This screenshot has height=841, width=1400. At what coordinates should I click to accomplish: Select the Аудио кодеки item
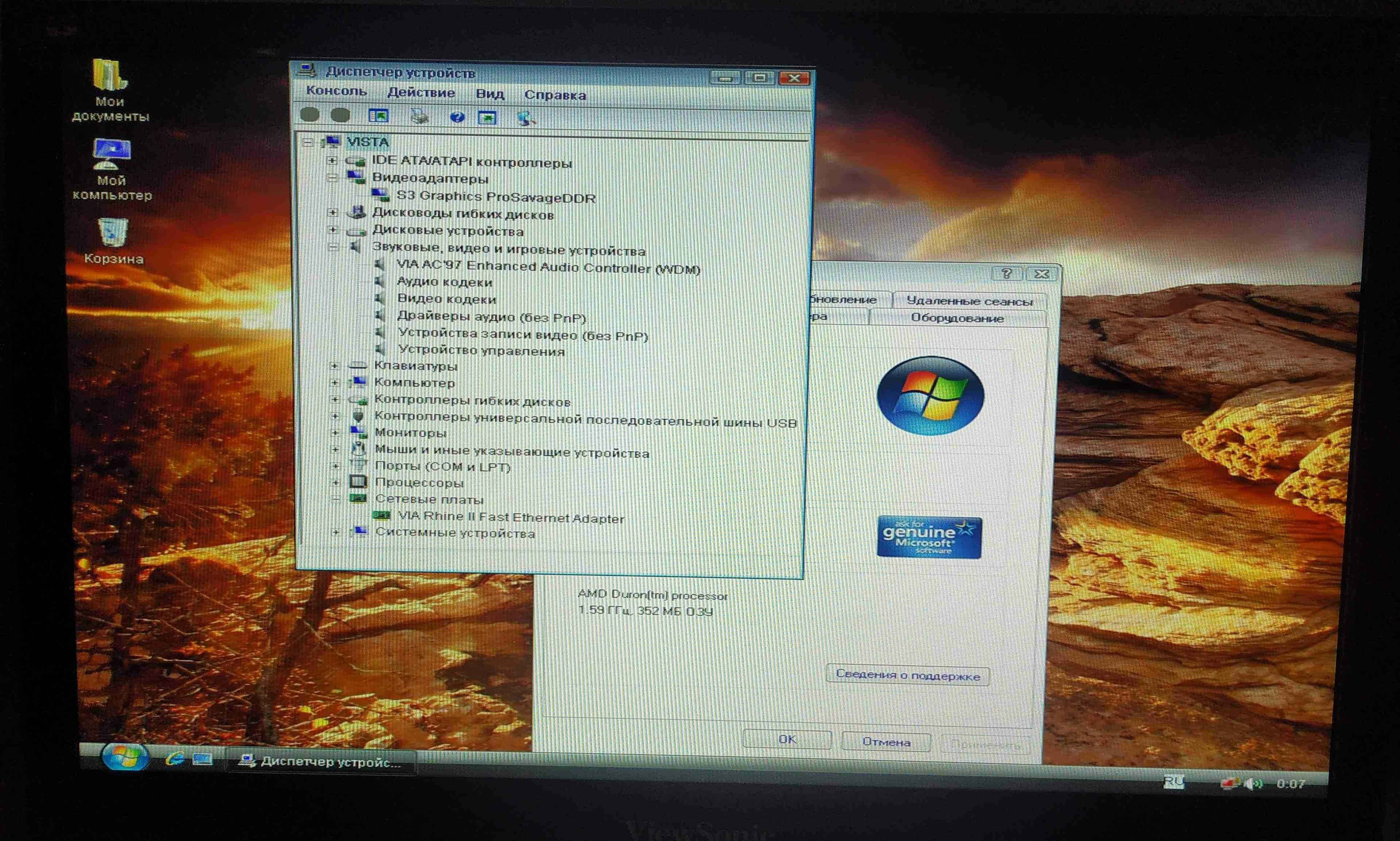(x=444, y=282)
